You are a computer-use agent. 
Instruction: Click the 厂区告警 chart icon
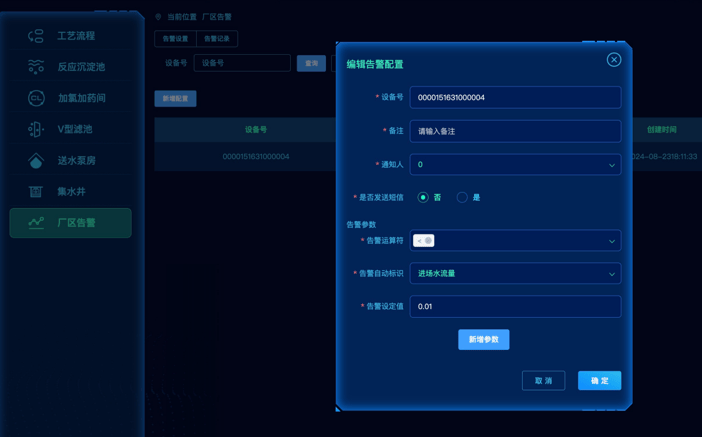pyautogui.click(x=36, y=223)
